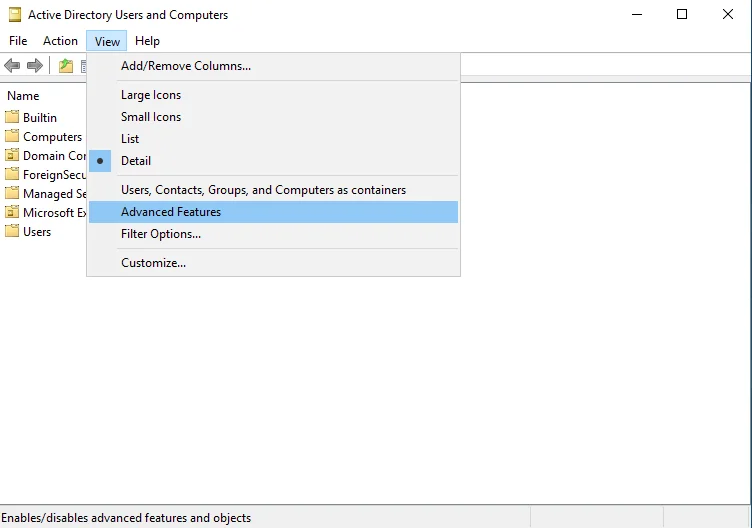752x528 pixels.
Task: Switch to Small Icons view
Action: 273,117
